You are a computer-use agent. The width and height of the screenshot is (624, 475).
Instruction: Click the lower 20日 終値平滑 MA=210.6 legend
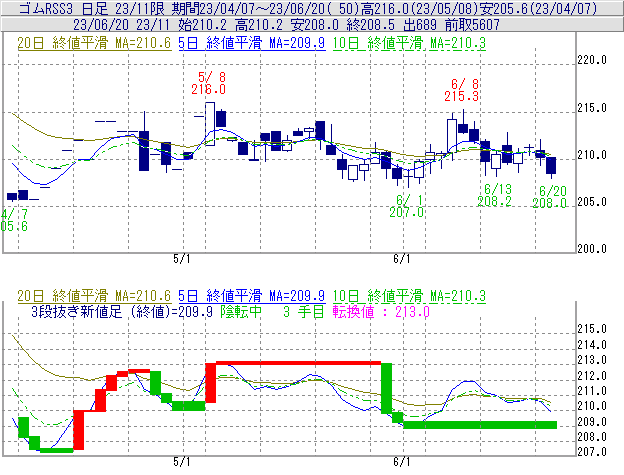94,296
